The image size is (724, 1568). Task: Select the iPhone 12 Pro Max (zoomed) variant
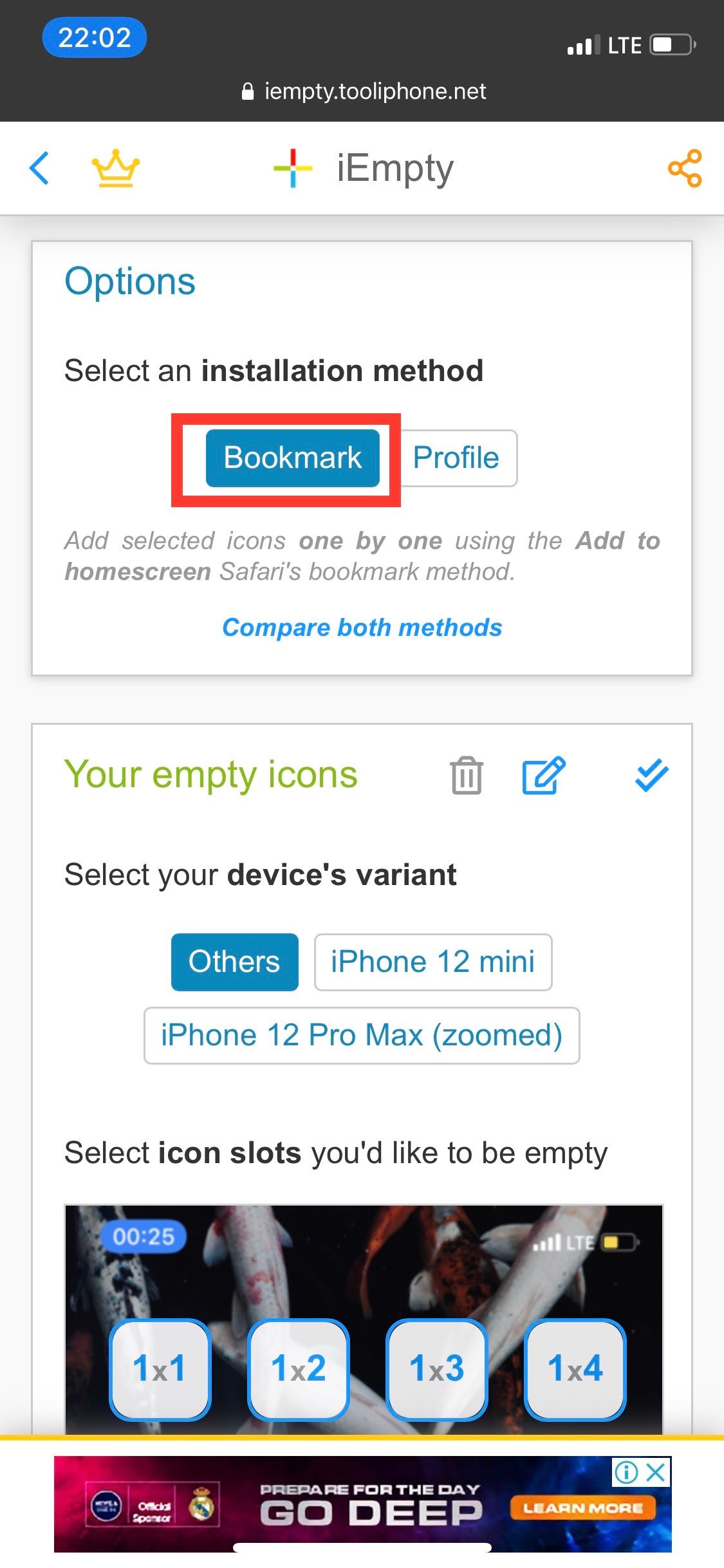click(x=362, y=1035)
